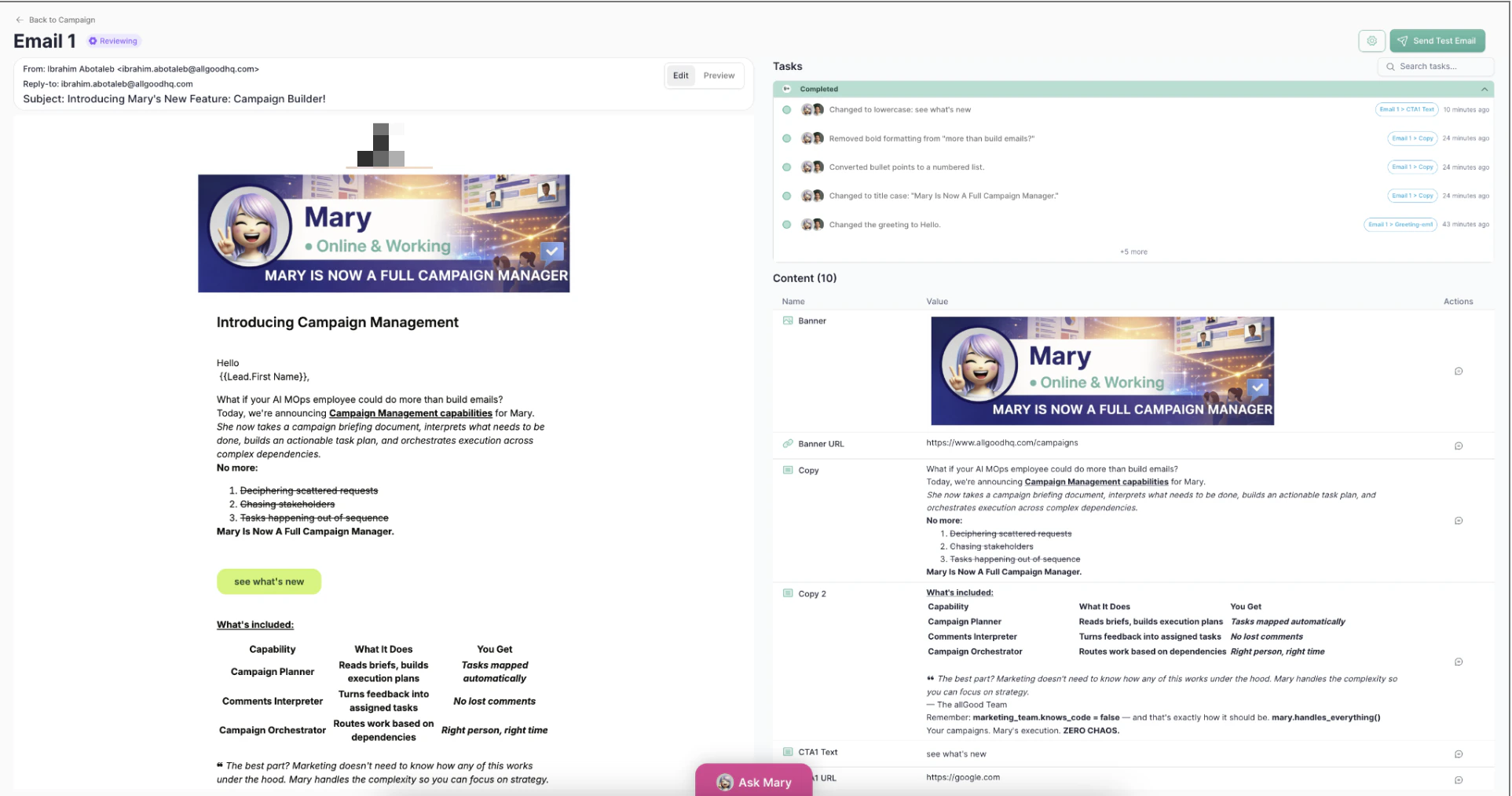Screen dimensions: 1512x796
Task: Toggle status circle for 'Removed bold formatting' task
Action: [787, 138]
